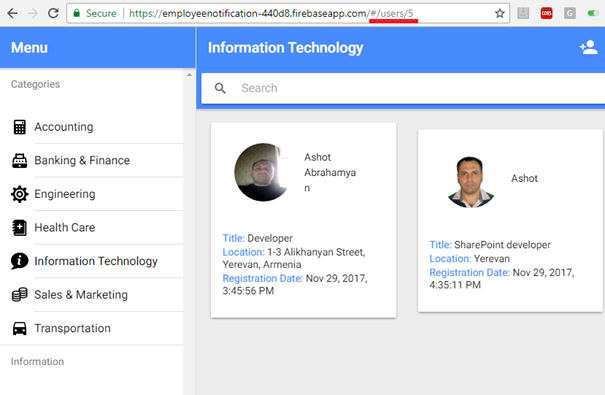The height and width of the screenshot is (395, 605).
Task: Click the name Ashot on second card
Action: pos(524,179)
